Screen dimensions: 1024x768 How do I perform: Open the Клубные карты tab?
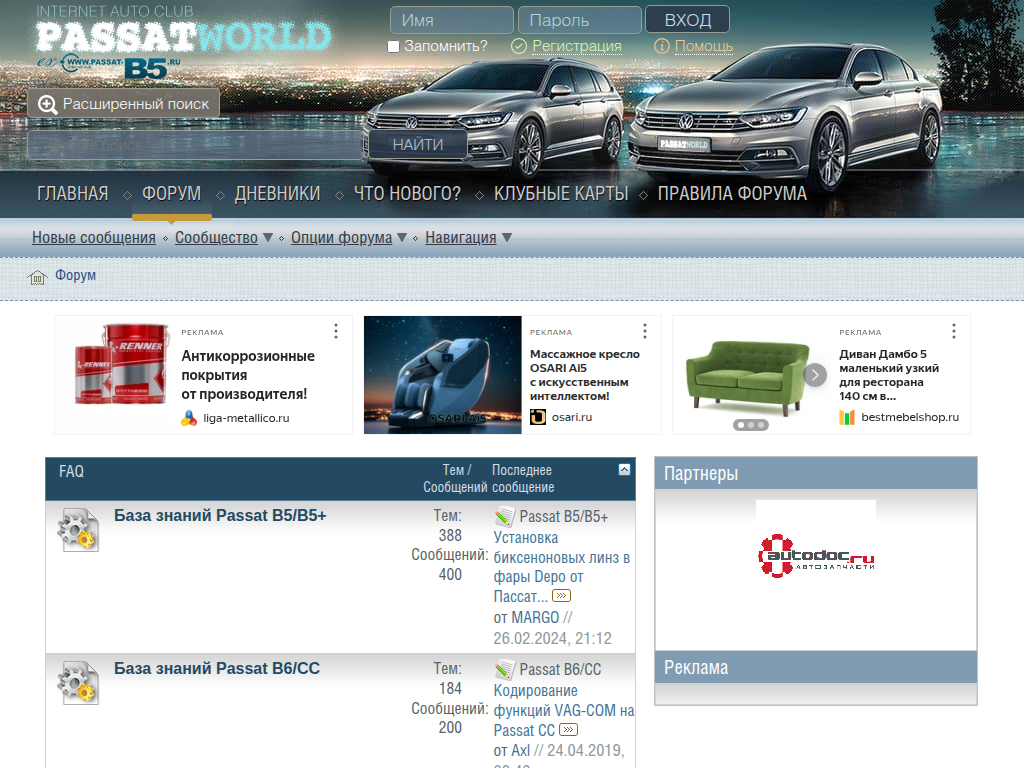[561, 194]
